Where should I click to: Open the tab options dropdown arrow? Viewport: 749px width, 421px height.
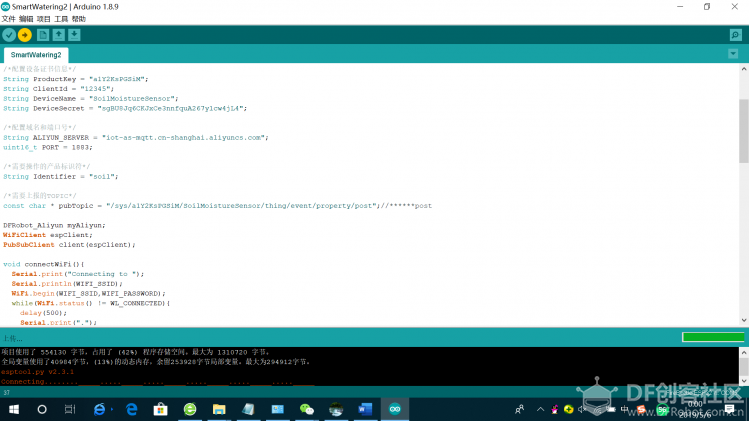click(733, 54)
